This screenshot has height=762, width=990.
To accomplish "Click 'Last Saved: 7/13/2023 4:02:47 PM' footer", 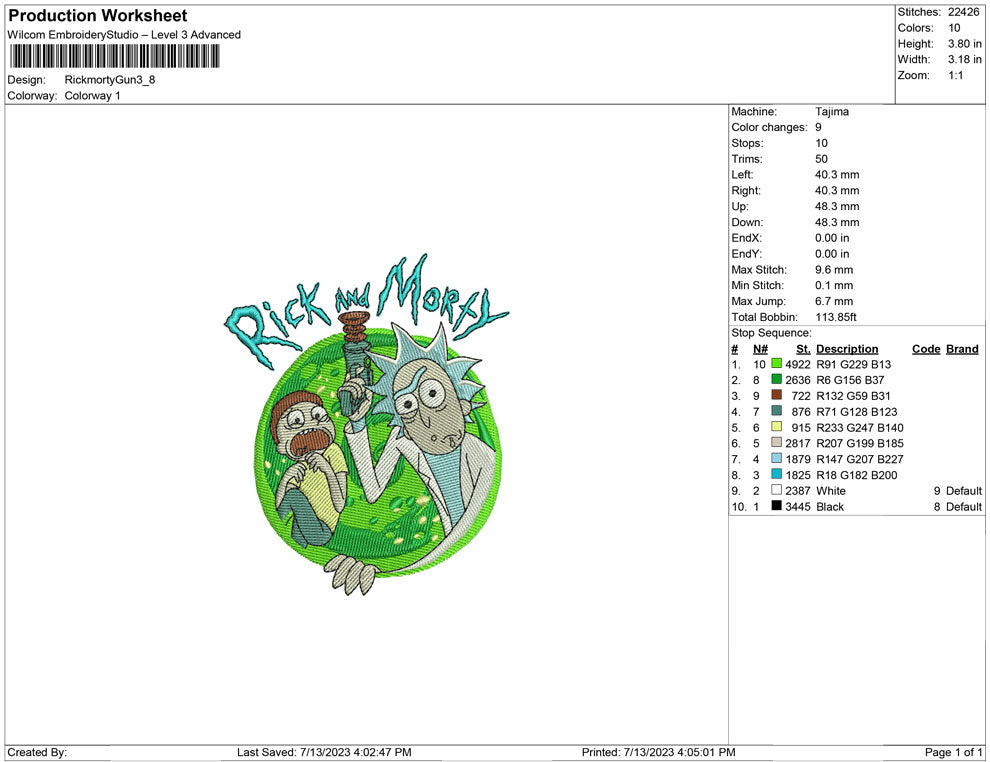I will [x=325, y=752].
